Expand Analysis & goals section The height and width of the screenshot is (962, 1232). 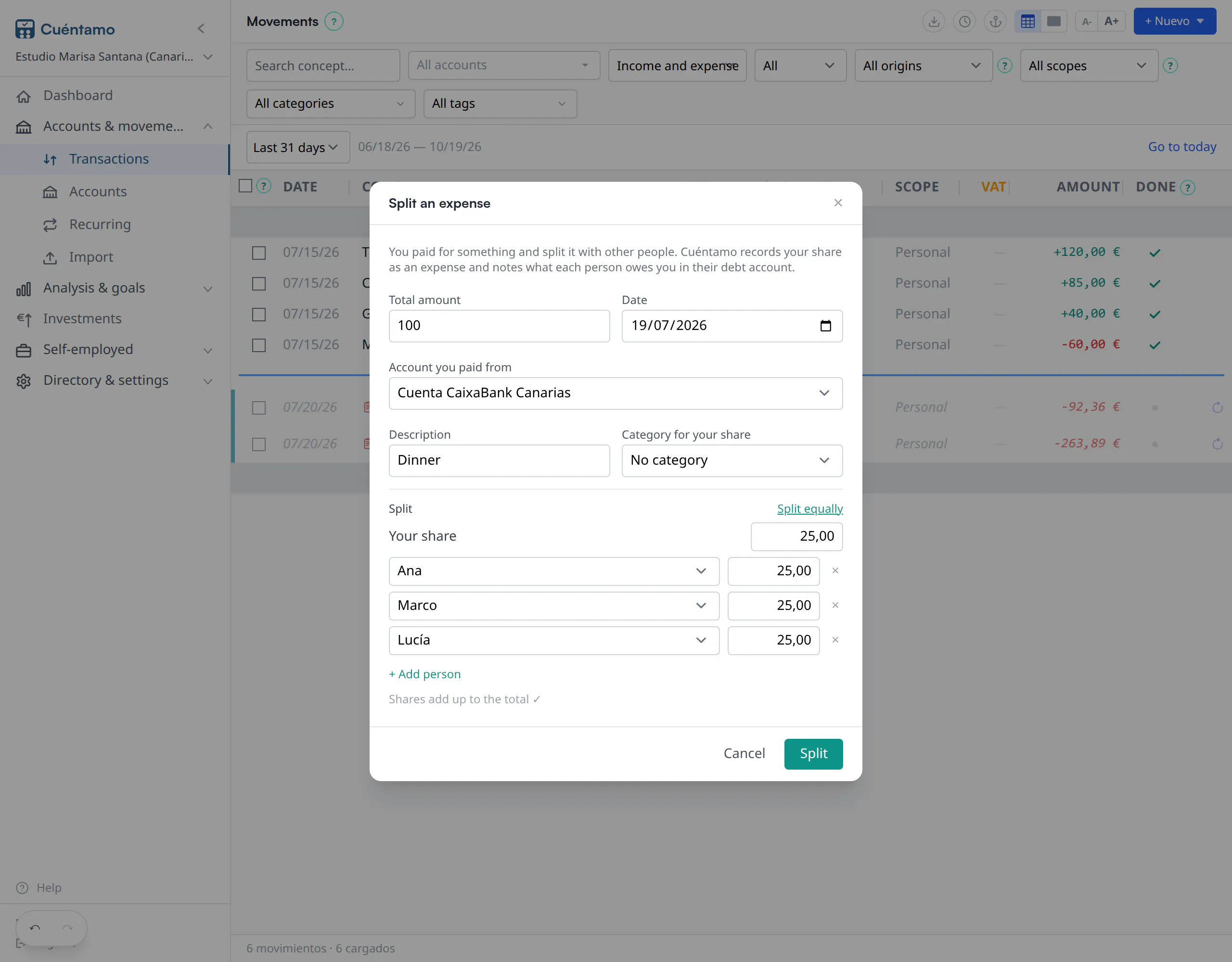114,288
